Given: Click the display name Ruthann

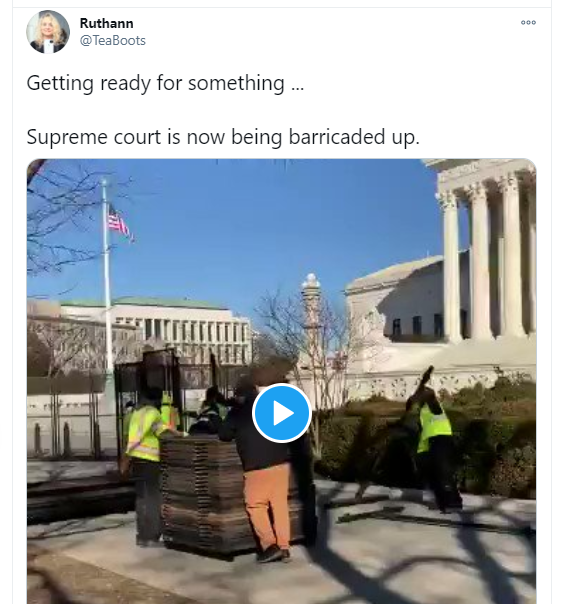Looking at the screenshot, I should [x=106, y=23].
